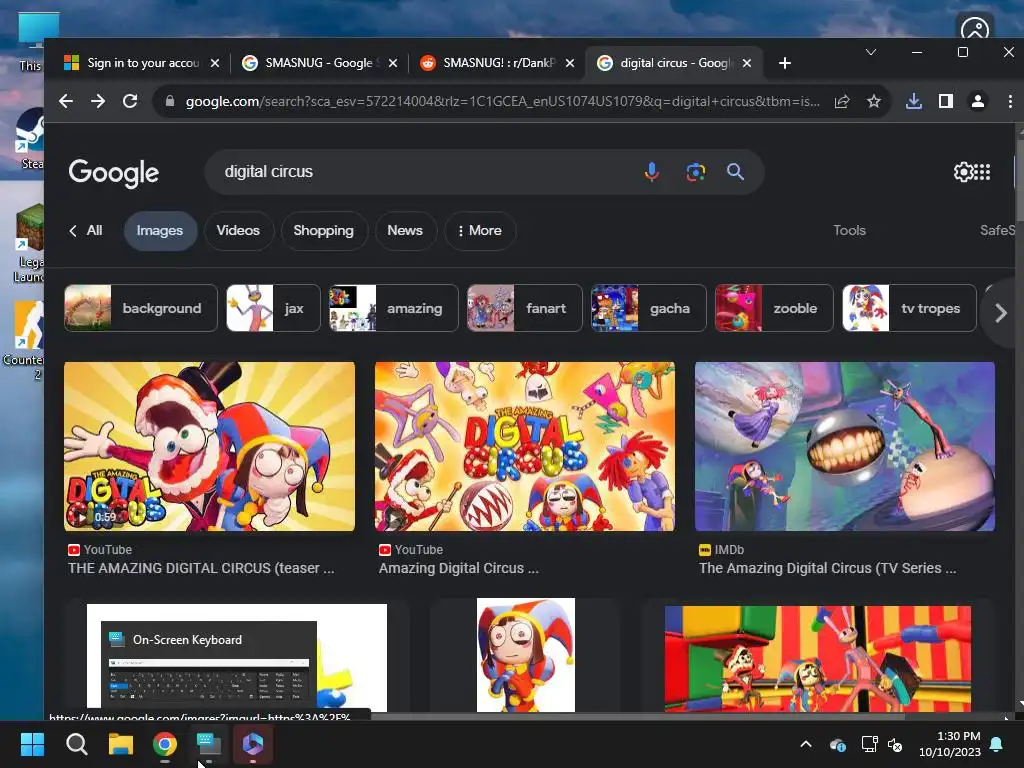Open Chrome three-dot menu

point(1010,101)
